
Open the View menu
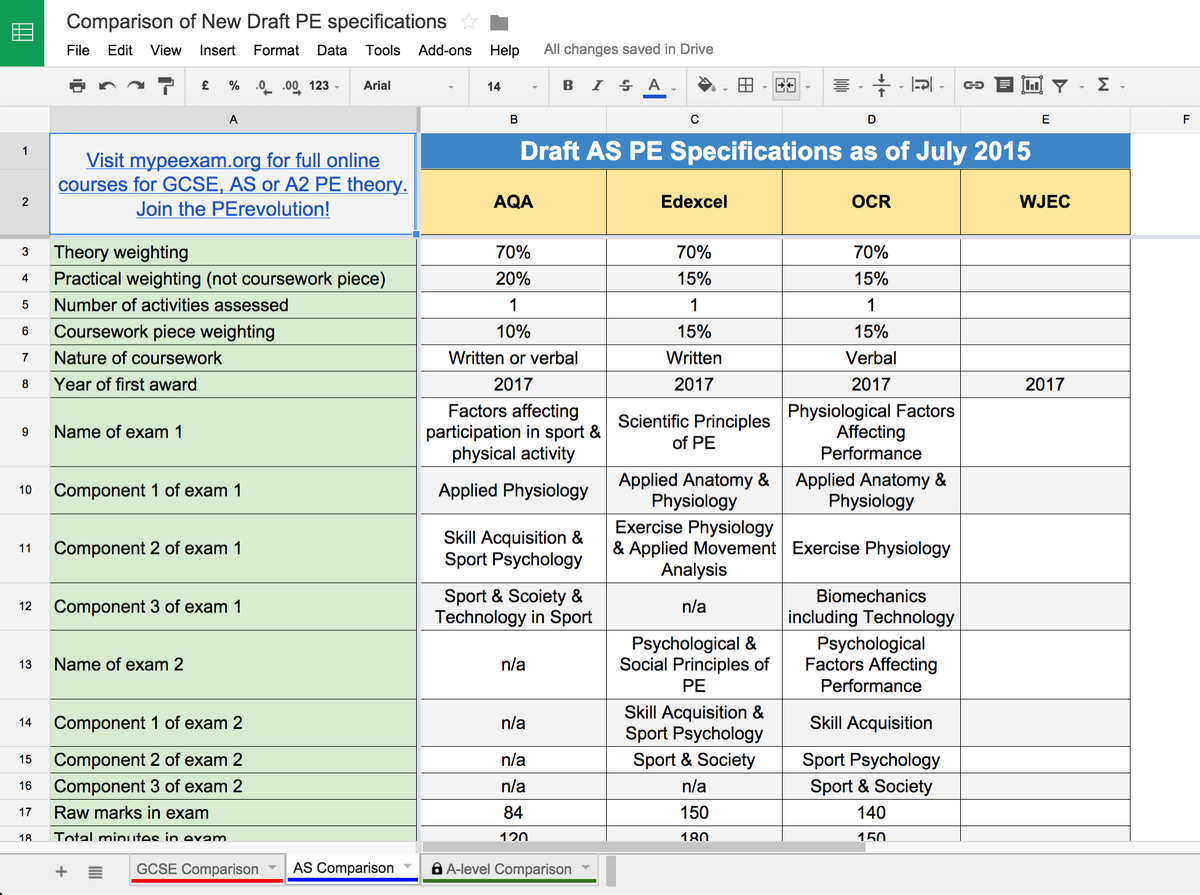[166, 50]
